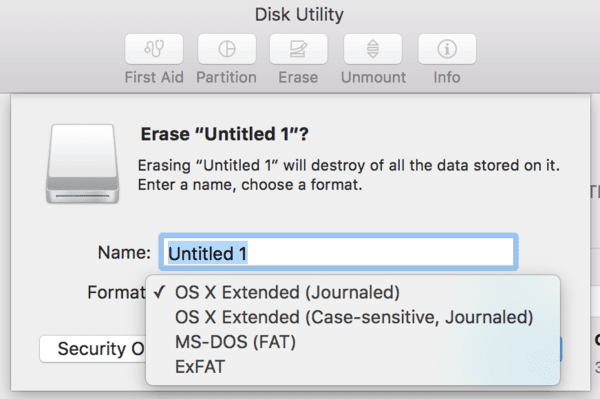Viewport: 600px width, 399px height.
Task: Click the external drive icon in dialog
Action: coord(83,163)
